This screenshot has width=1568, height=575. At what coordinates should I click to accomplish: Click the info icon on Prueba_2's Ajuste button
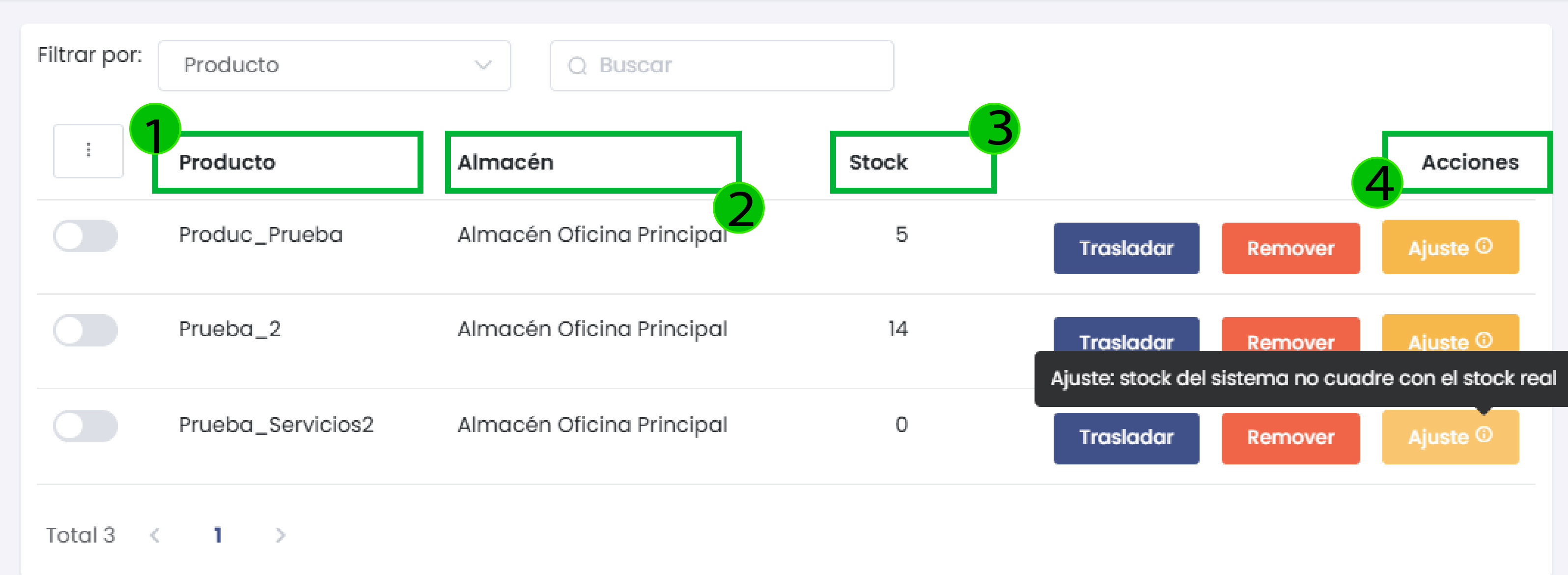tap(1484, 341)
